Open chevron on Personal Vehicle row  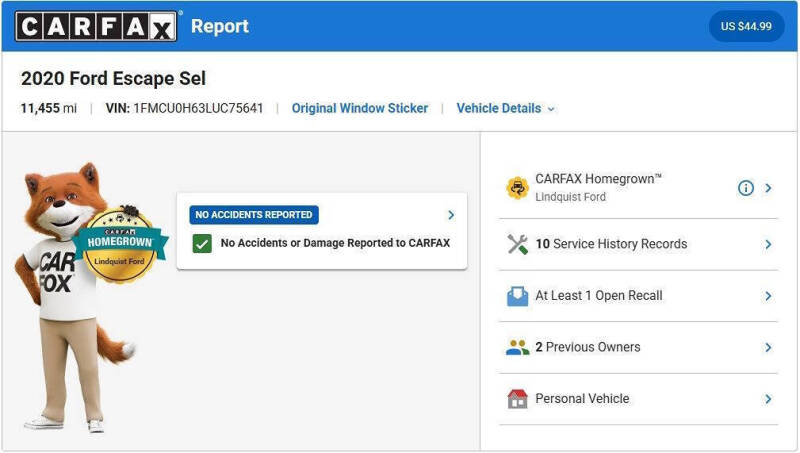click(768, 399)
